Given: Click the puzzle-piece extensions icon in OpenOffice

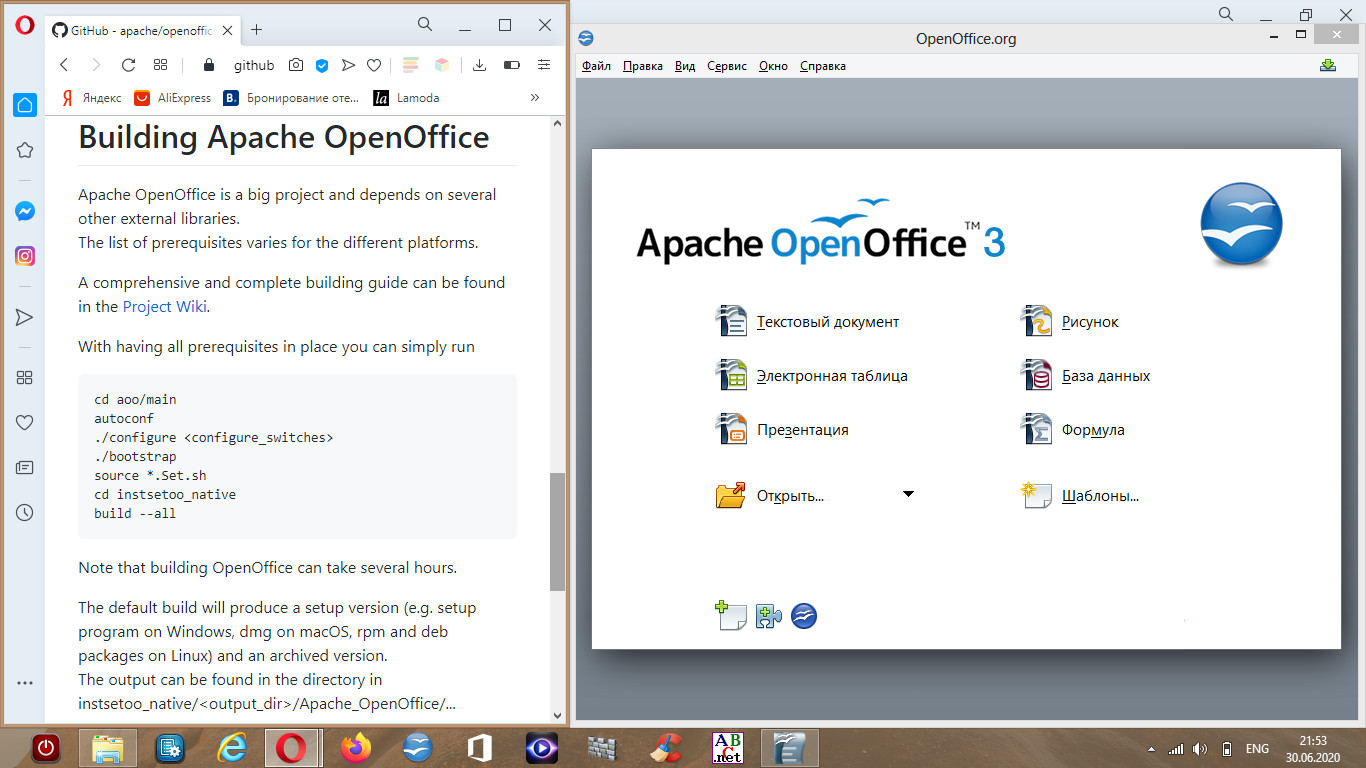Looking at the screenshot, I should [x=768, y=616].
